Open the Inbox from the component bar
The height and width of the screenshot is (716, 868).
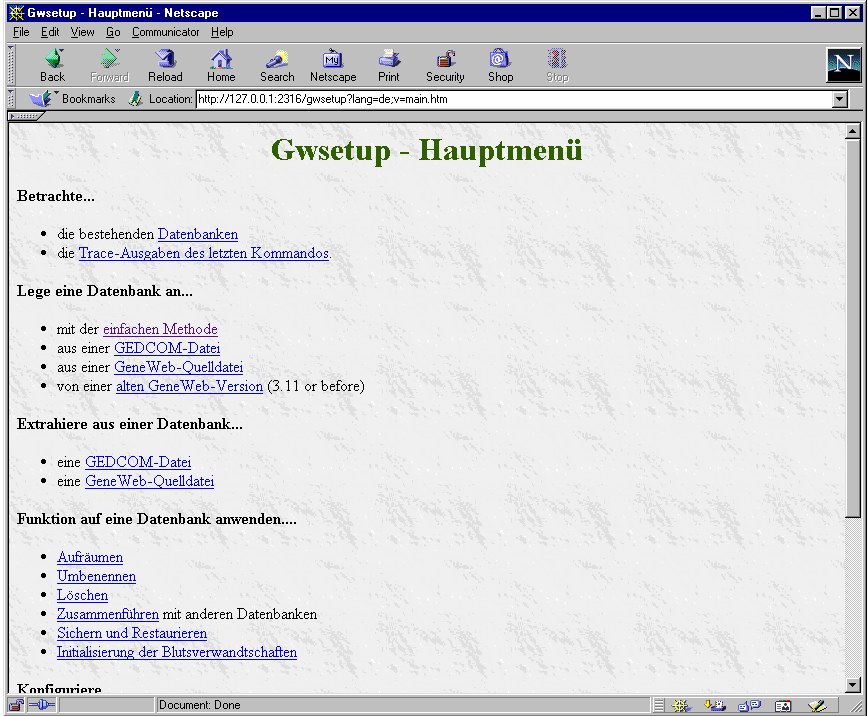(715, 705)
